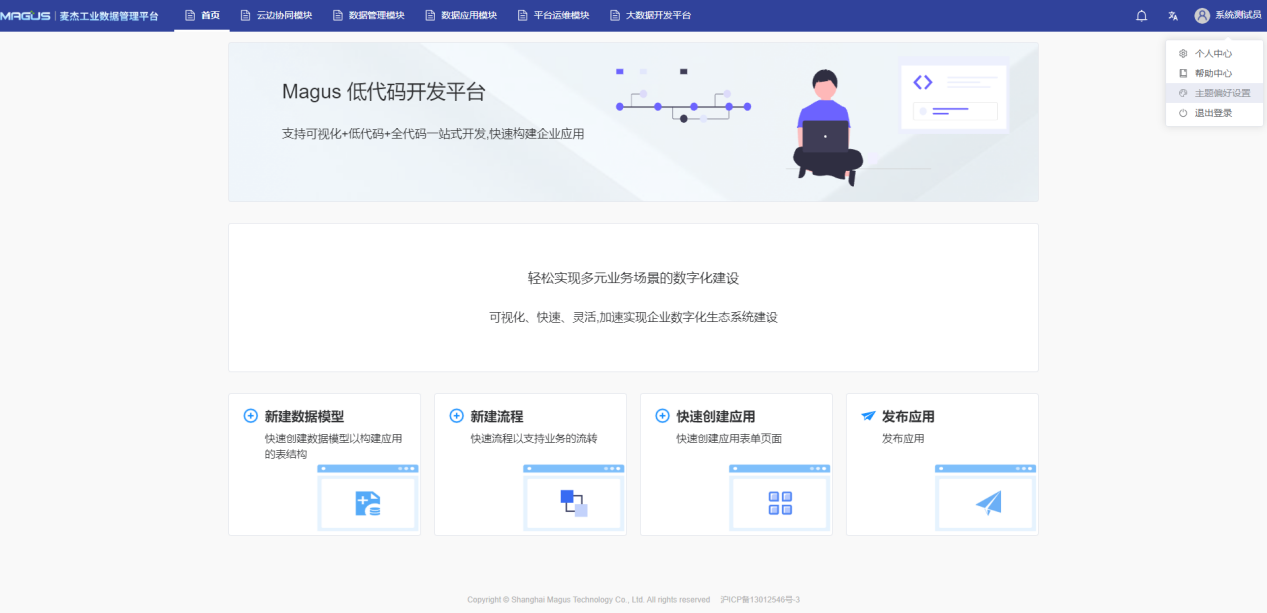Image resolution: width=1267 pixels, height=613 pixels.
Task: Click the paper plane icon beside 发布应用
Action: point(868,416)
